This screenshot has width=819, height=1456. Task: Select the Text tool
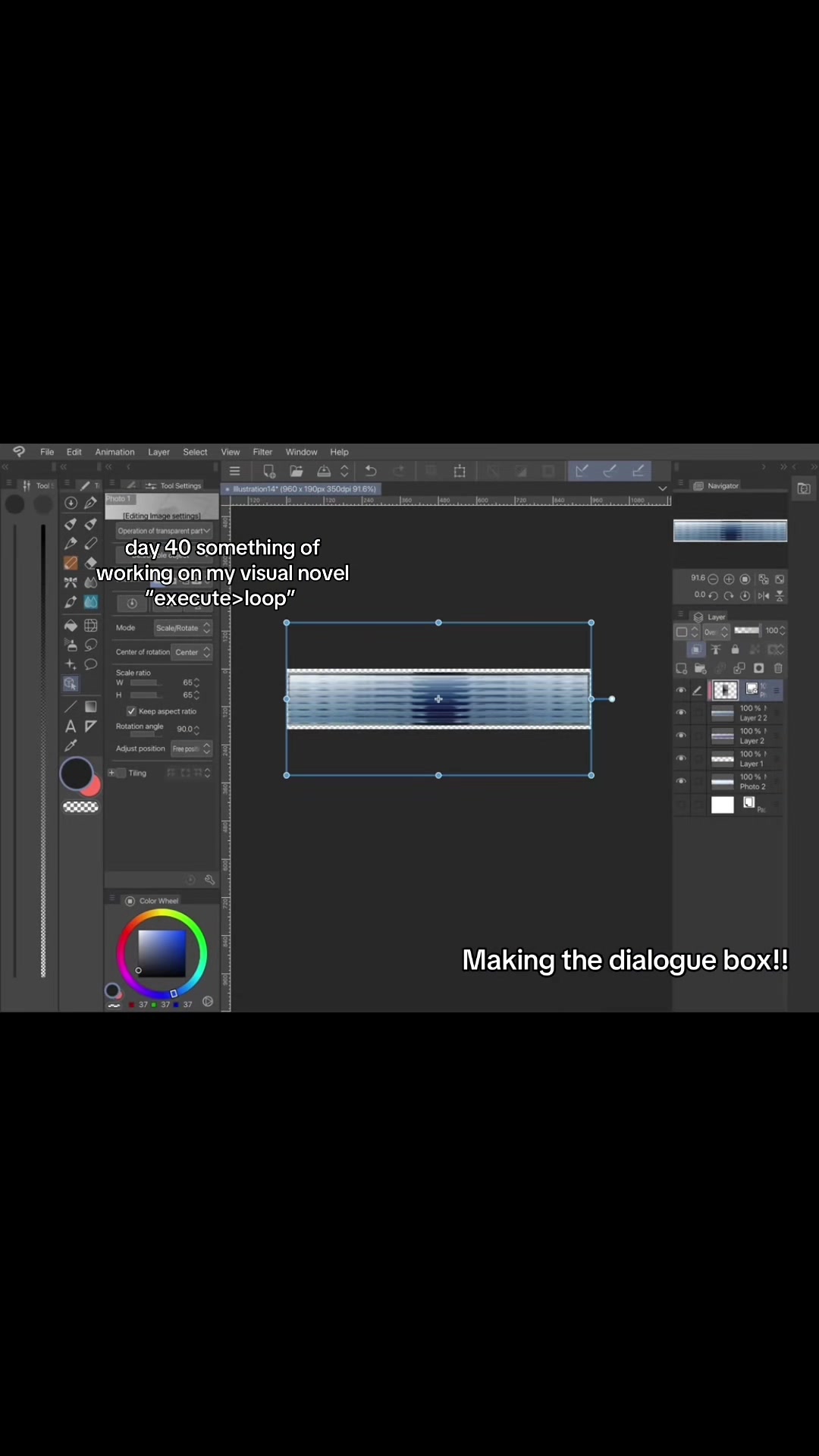point(71,726)
